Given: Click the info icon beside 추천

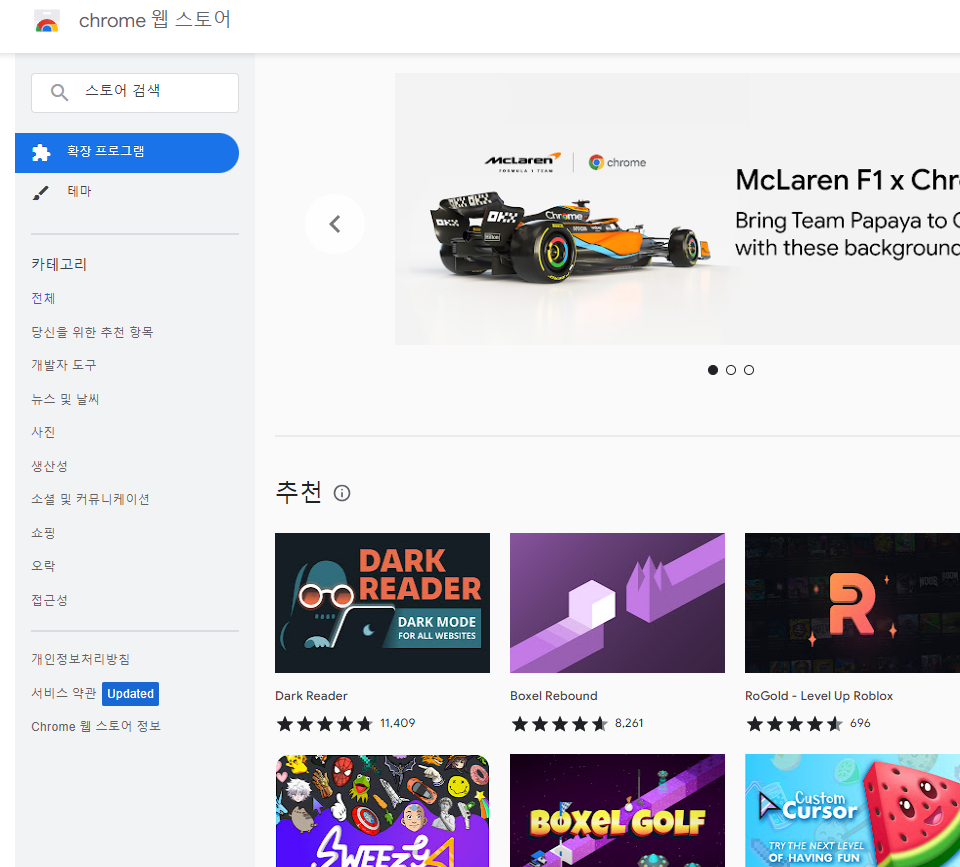Looking at the screenshot, I should [x=342, y=493].
